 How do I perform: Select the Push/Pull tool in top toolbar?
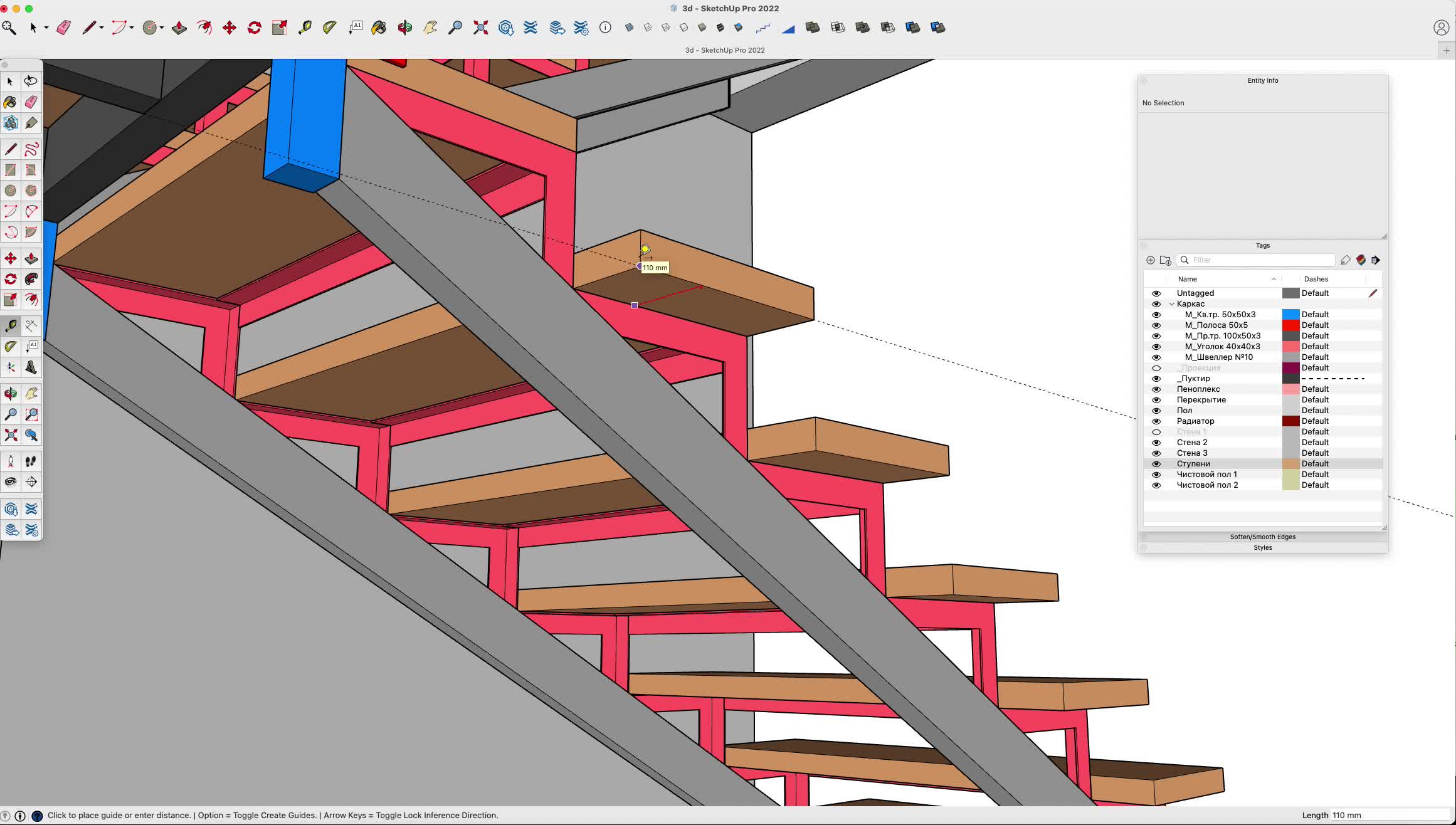pyautogui.click(x=179, y=28)
